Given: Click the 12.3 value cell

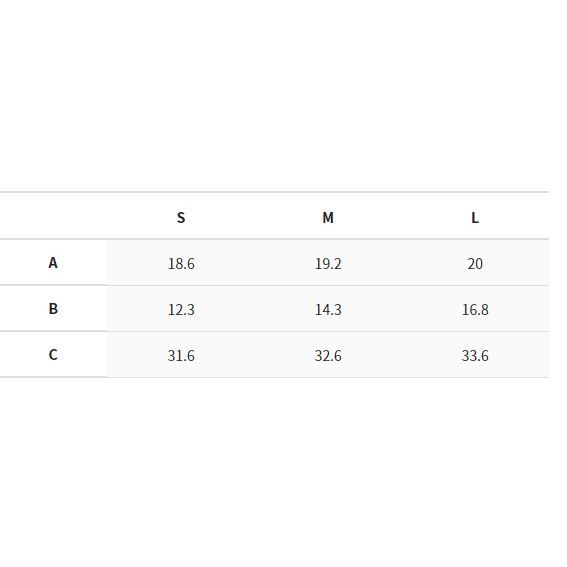Looking at the screenshot, I should [x=181, y=308].
